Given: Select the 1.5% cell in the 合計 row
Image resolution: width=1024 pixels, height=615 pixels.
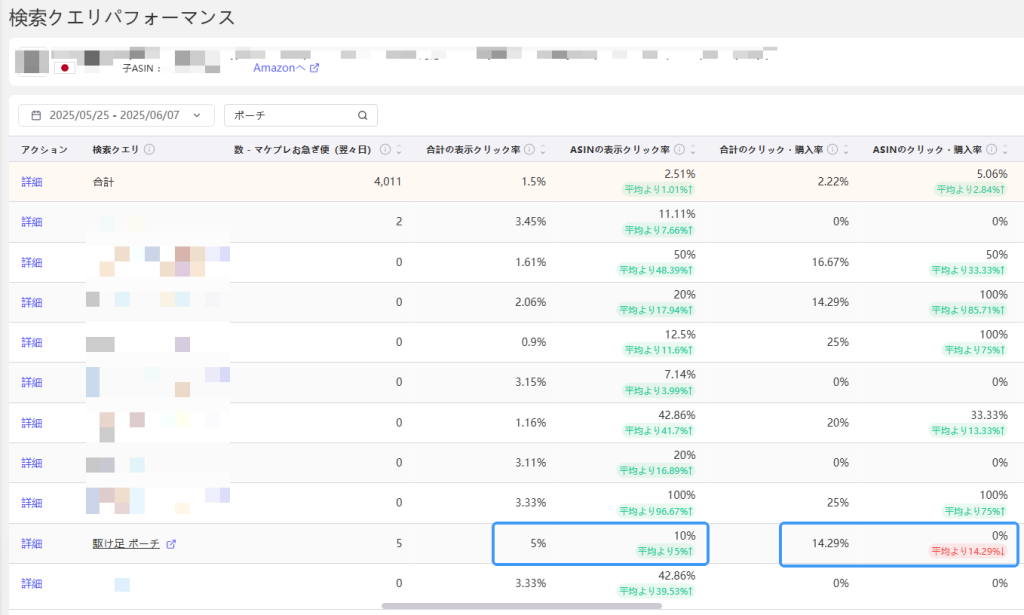Looking at the screenshot, I should 534,181.
